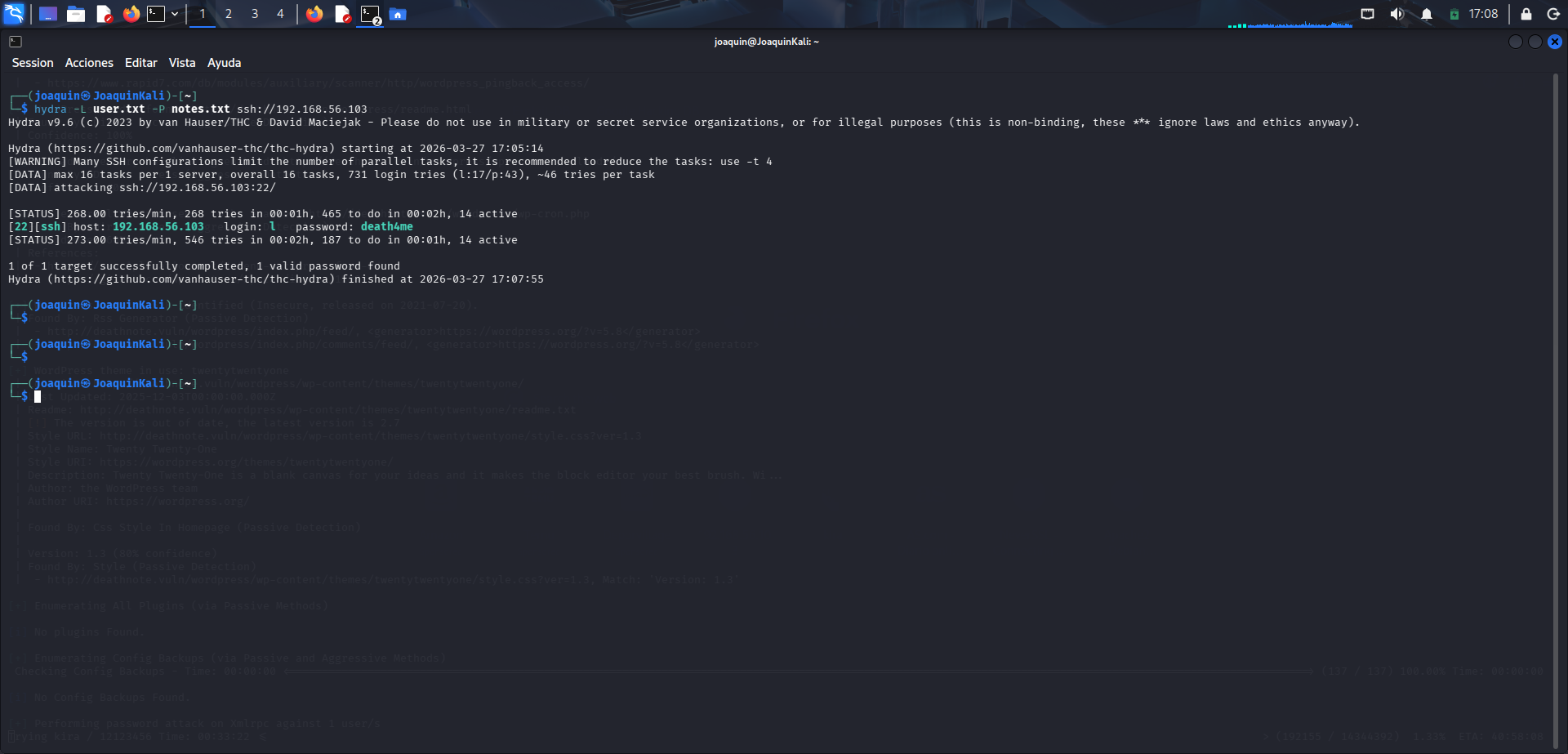Mute audio via the volume tray icon
This screenshot has height=754, width=1568.
pyautogui.click(x=1396, y=14)
